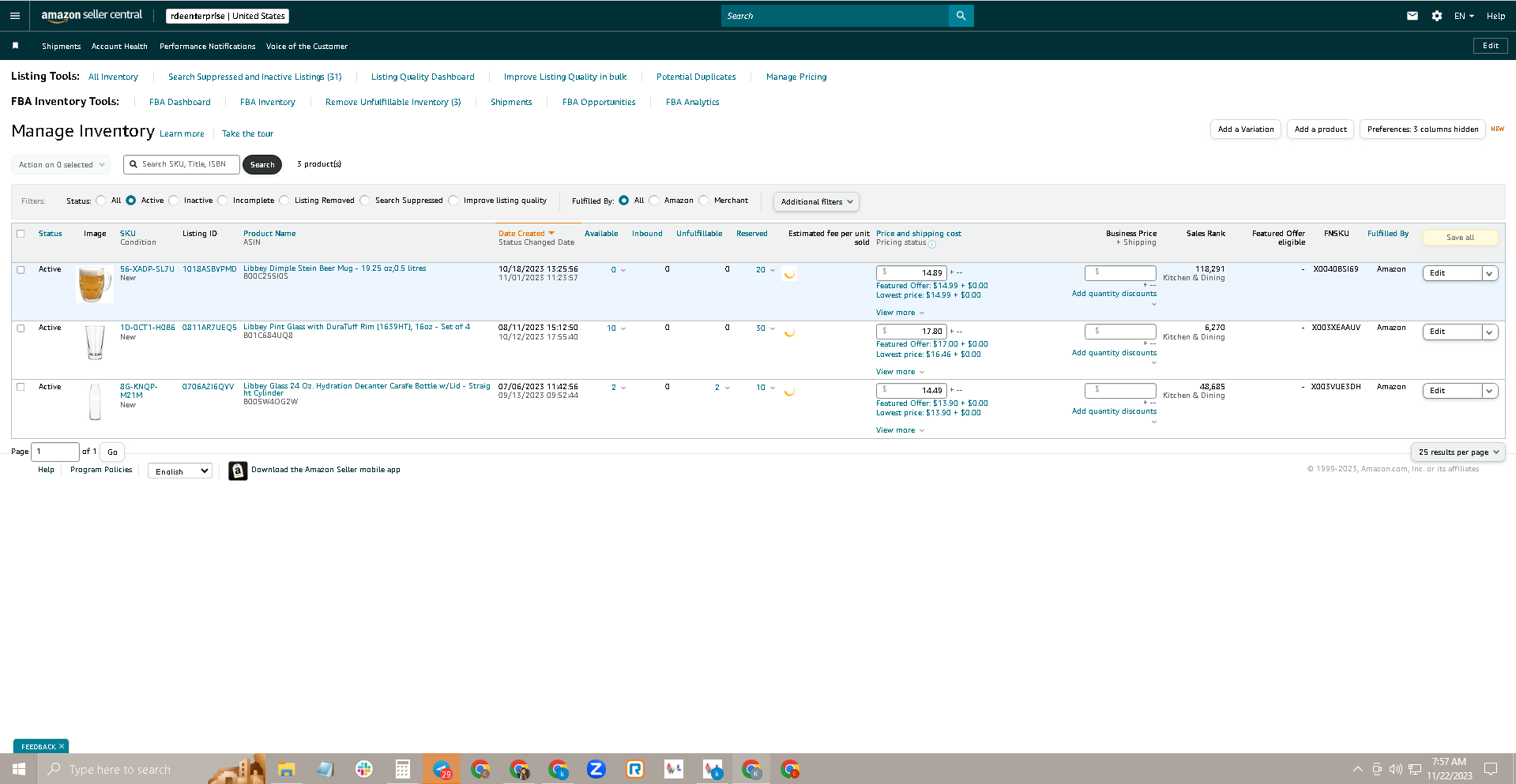The height and width of the screenshot is (784, 1516).
Task: Open Shipments in top navigation
Action: coord(61,47)
